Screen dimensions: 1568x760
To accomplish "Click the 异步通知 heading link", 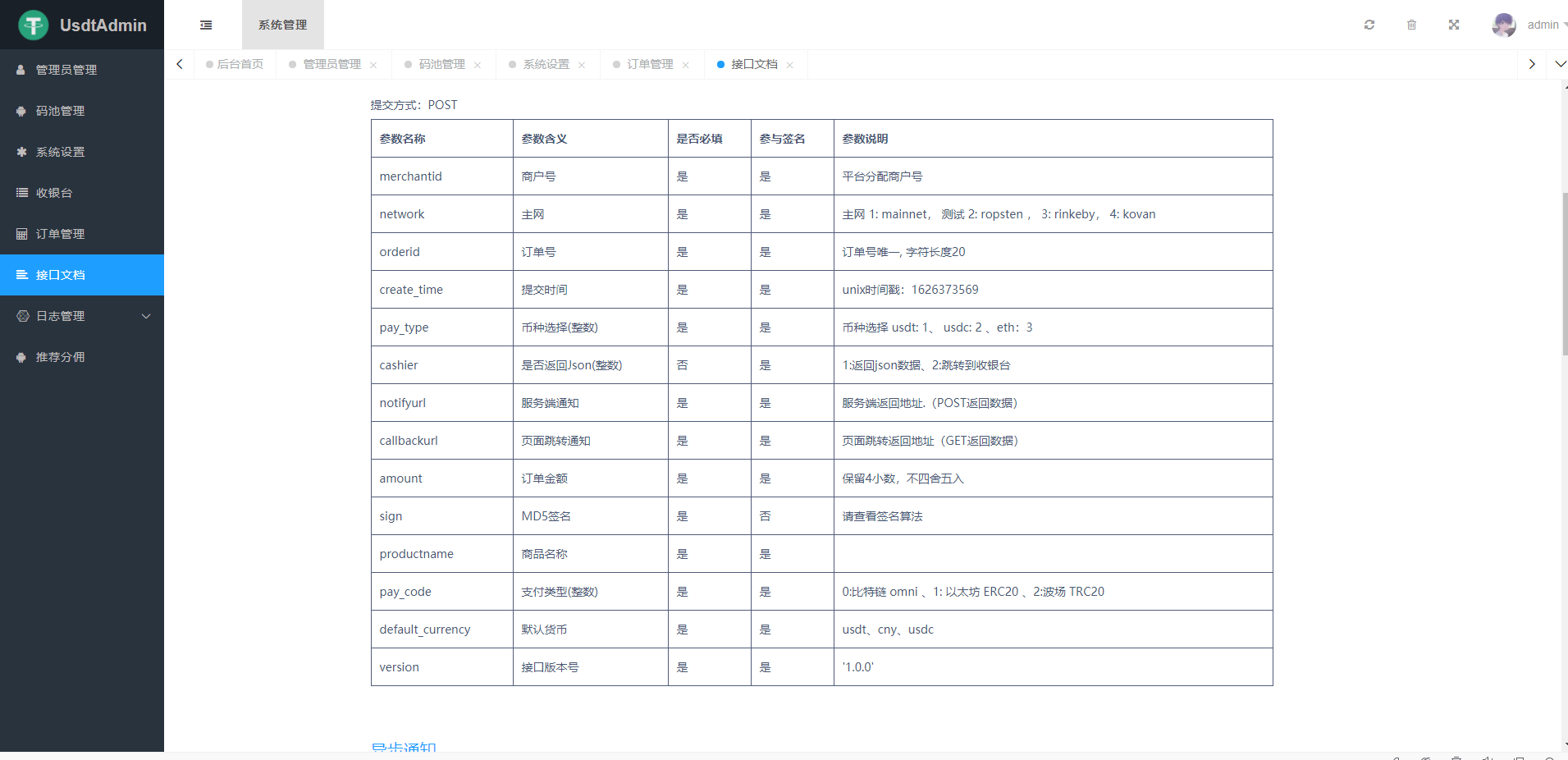I will pyautogui.click(x=404, y=748).
